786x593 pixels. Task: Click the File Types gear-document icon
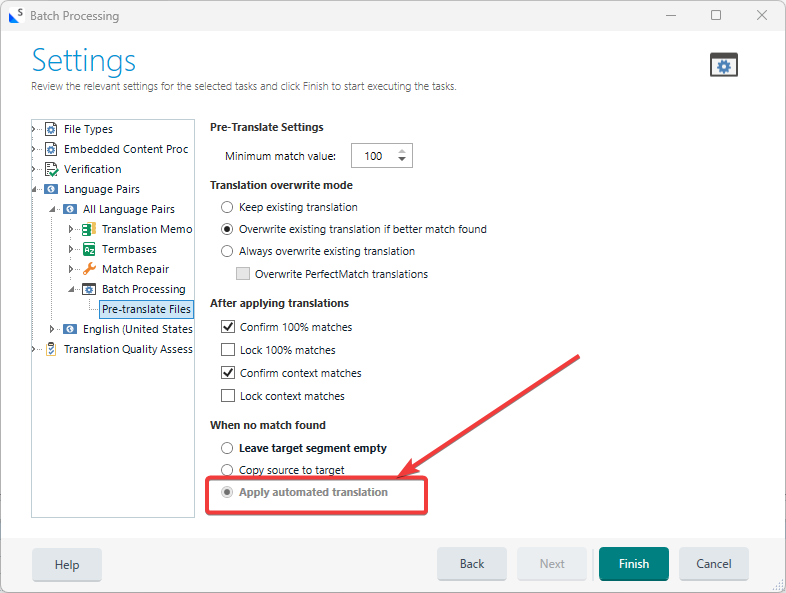[x=51, y=129]
